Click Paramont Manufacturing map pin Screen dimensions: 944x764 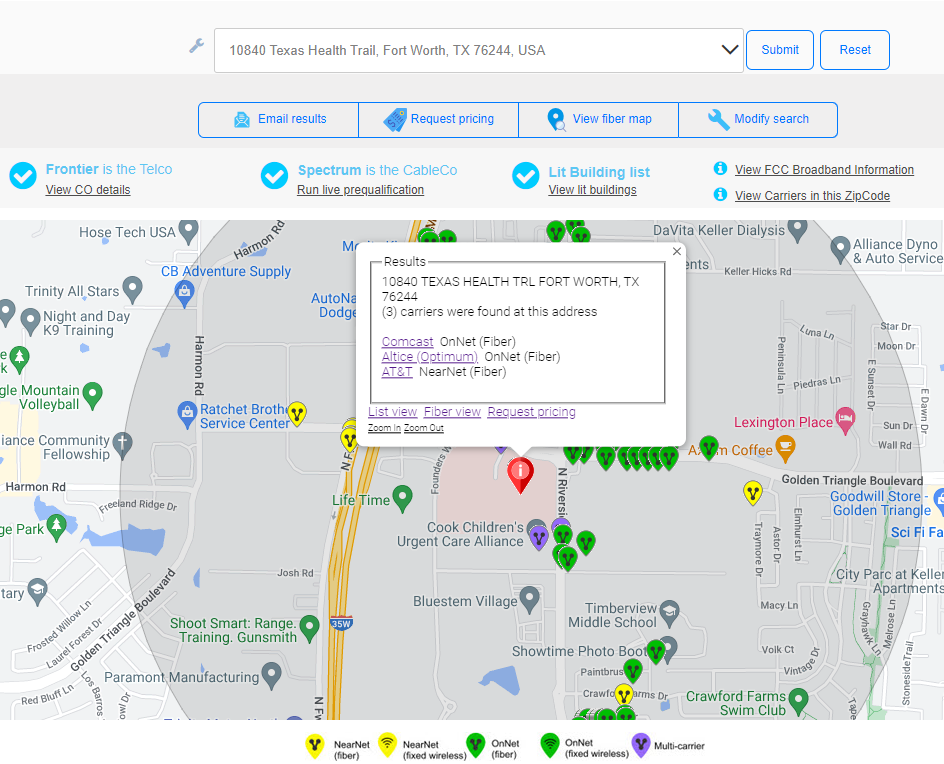coord(272,675)
